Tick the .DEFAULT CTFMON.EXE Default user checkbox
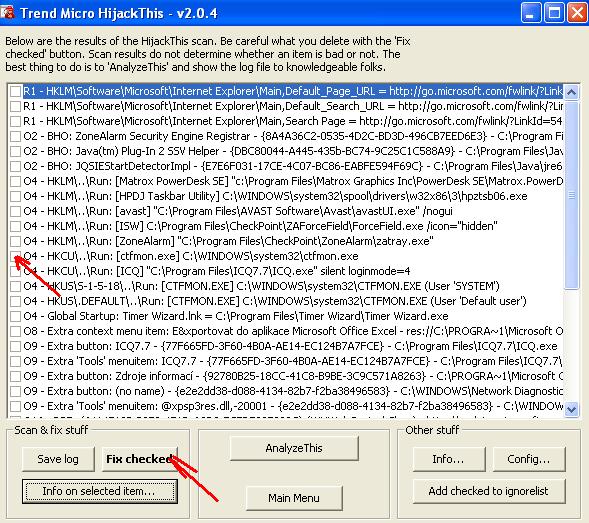 coord(15,301)
